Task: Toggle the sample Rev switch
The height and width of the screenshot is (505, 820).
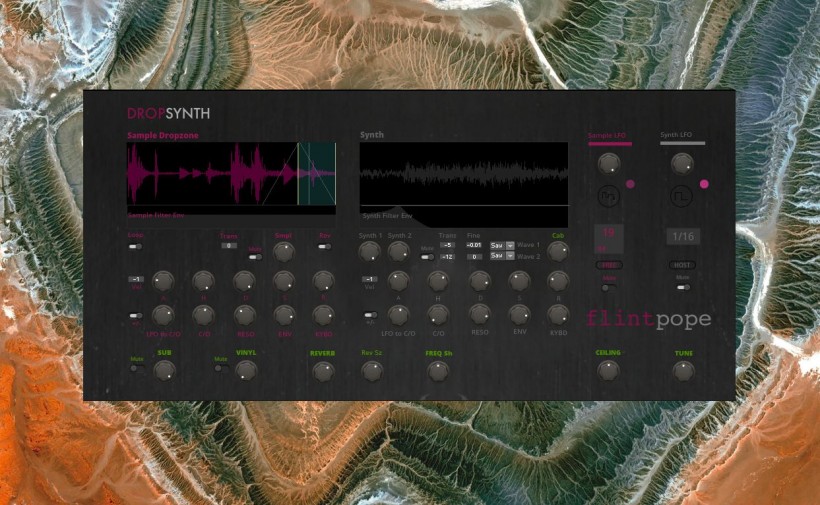Action: [x=324, y=246]
